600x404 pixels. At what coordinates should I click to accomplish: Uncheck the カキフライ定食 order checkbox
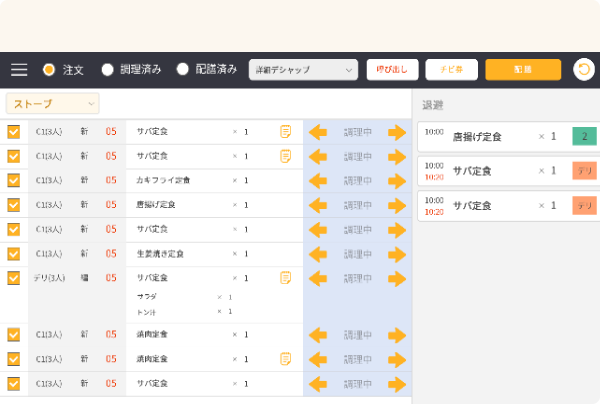click(x=14, y=181)
